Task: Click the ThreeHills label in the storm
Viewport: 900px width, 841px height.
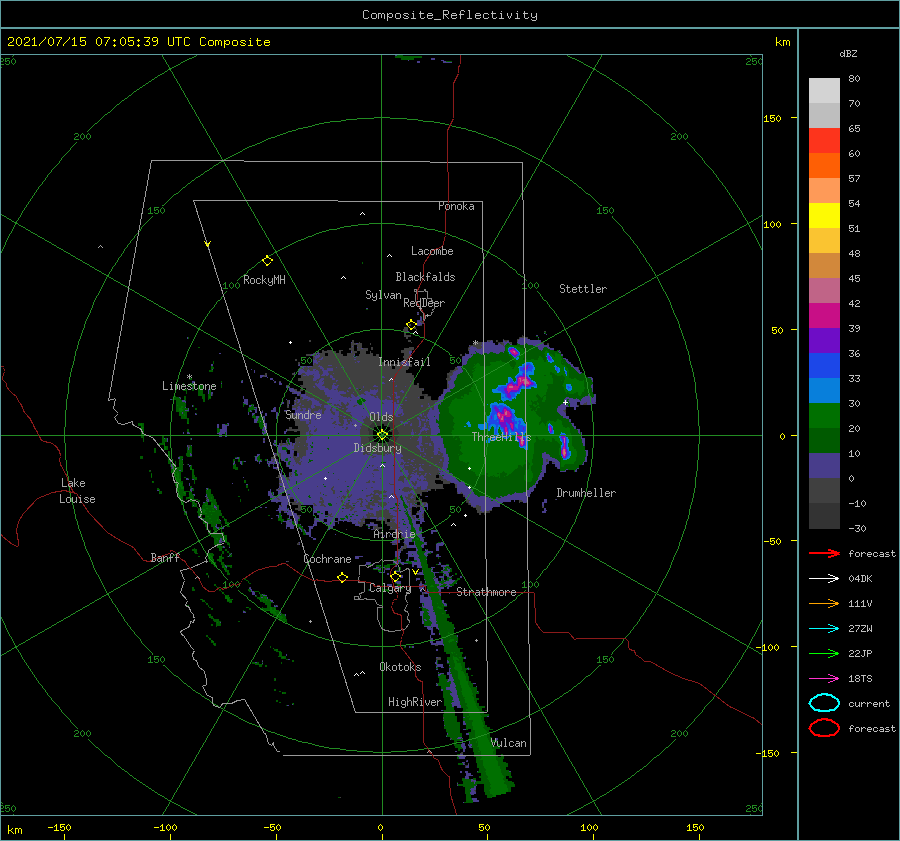Action: tap(501, 437)
